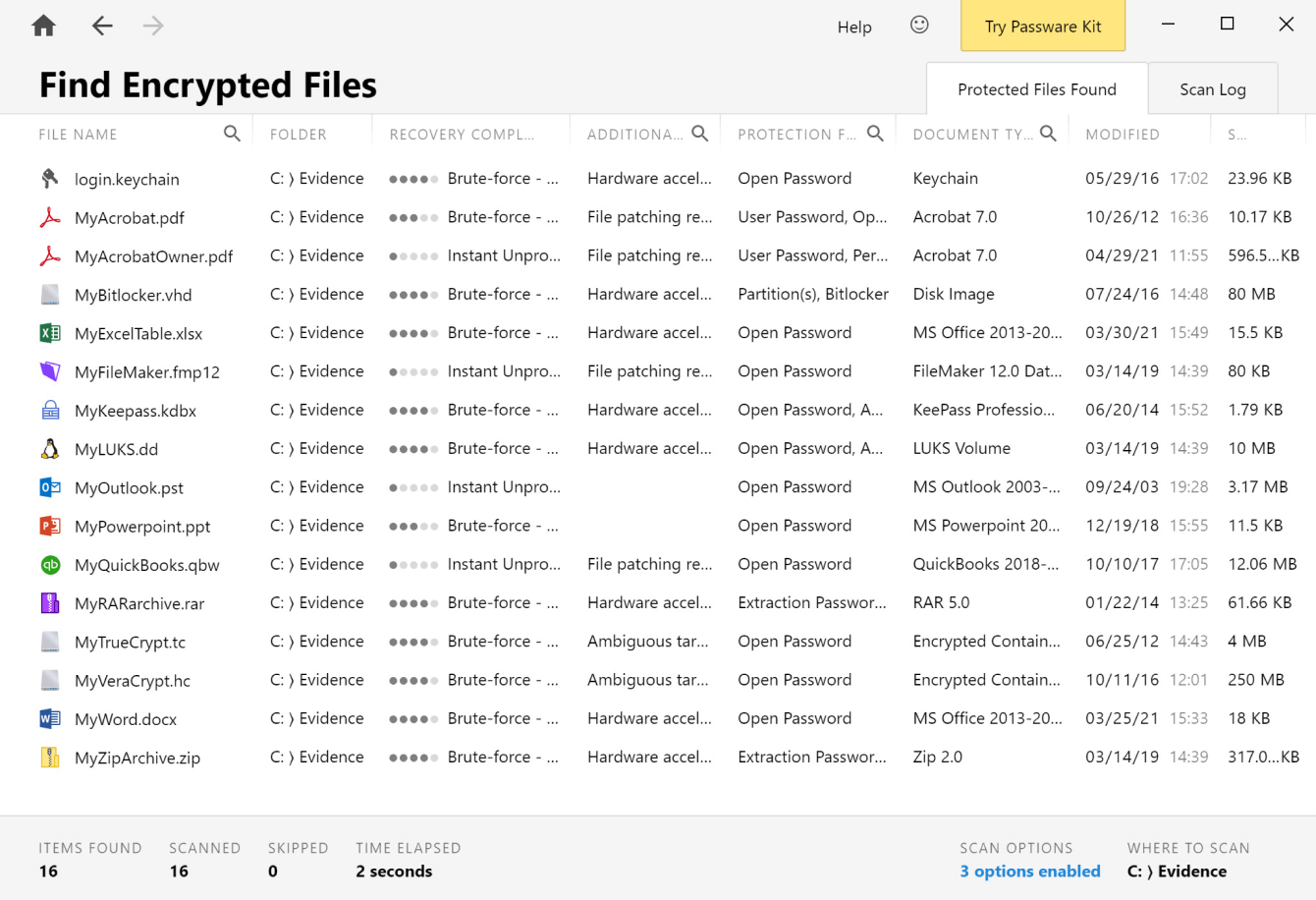The height and width of the screenshot is (900, 1316).
Task: Select the MyWord.docx file row
Action: click(x=126, y=719)
